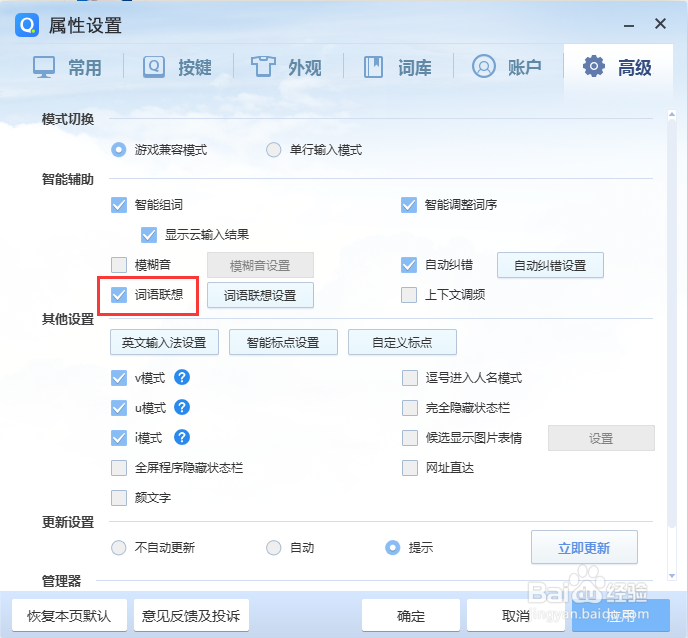
Task: Toggle the u模式 checkbox
Action: click(x=118, y=408)
